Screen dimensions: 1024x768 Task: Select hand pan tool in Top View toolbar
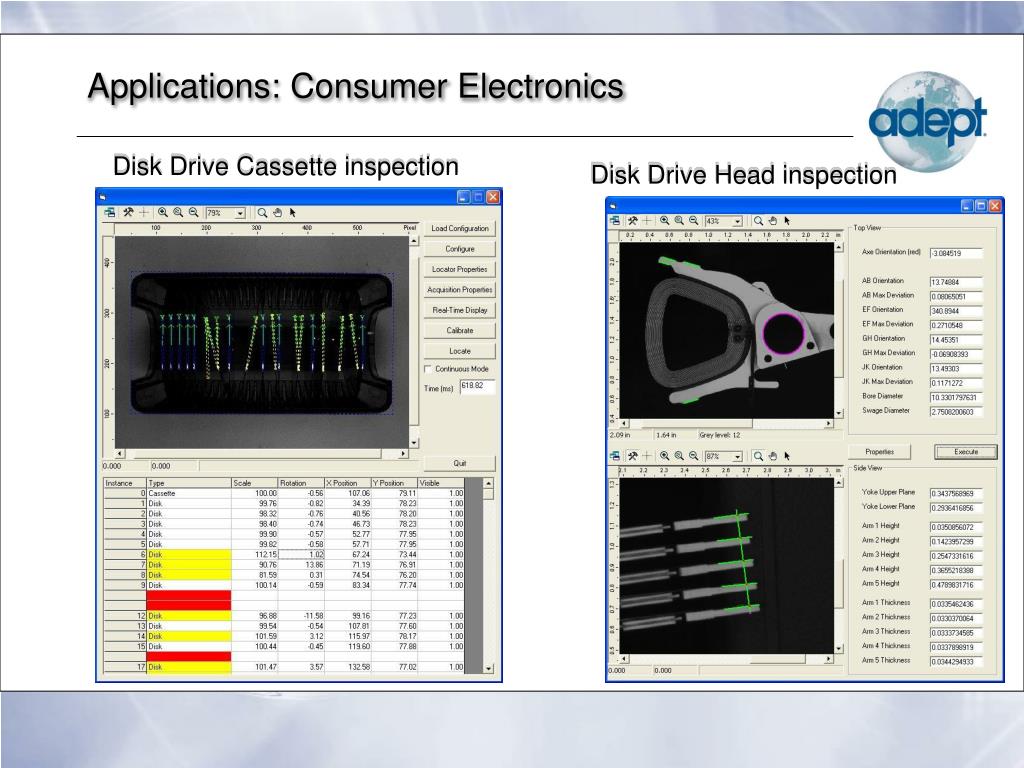773,221
